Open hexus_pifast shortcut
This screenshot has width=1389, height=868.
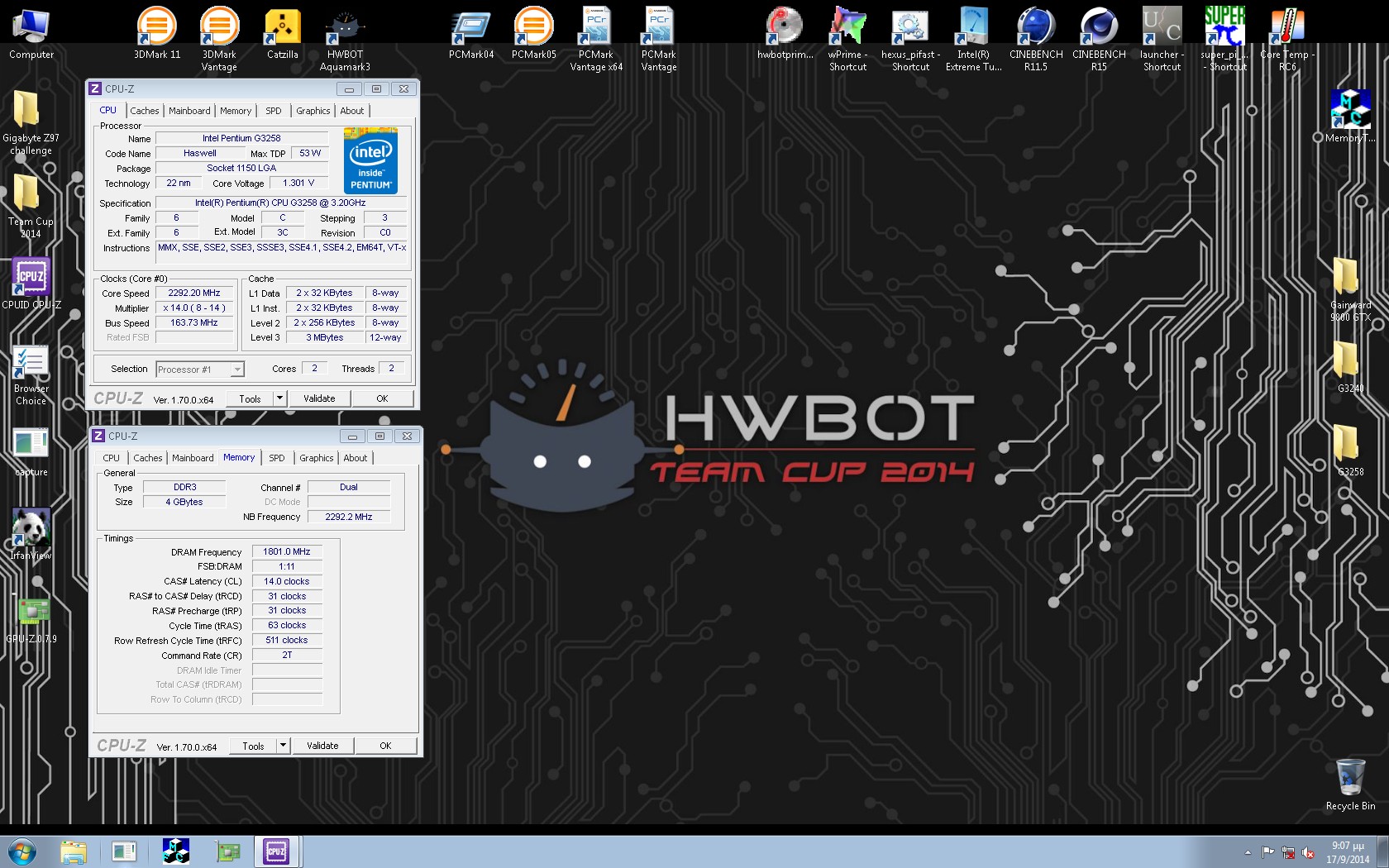coord(910,39)
